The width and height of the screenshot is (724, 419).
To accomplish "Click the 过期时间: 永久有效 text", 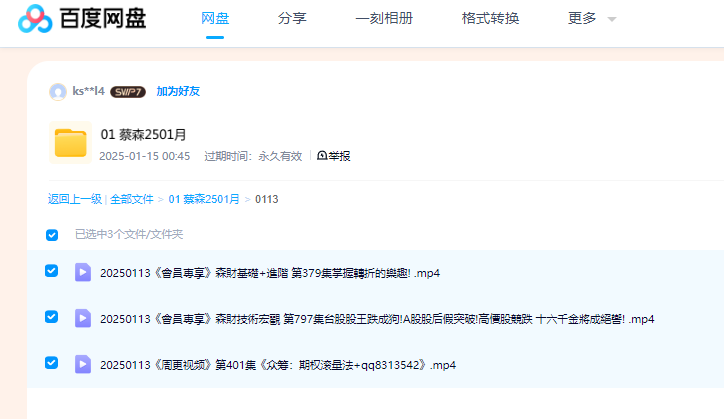I will (253, 156).
